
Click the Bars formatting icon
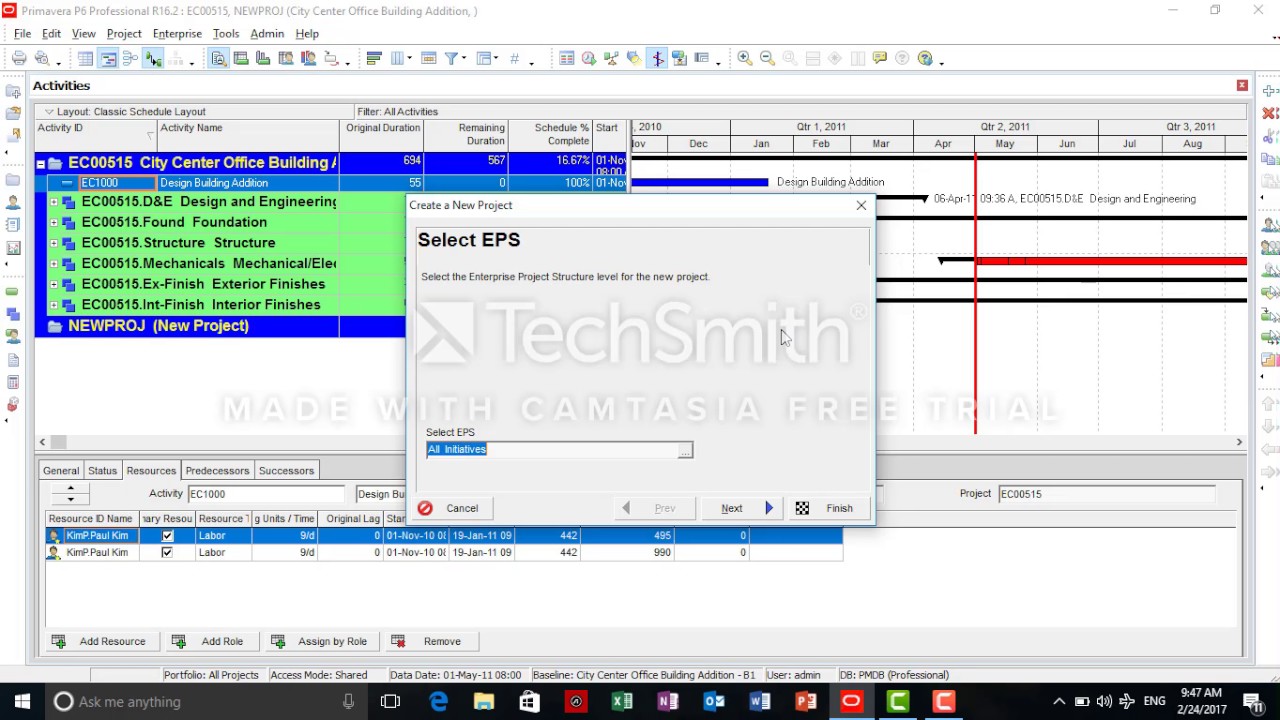tap(374, 58)
